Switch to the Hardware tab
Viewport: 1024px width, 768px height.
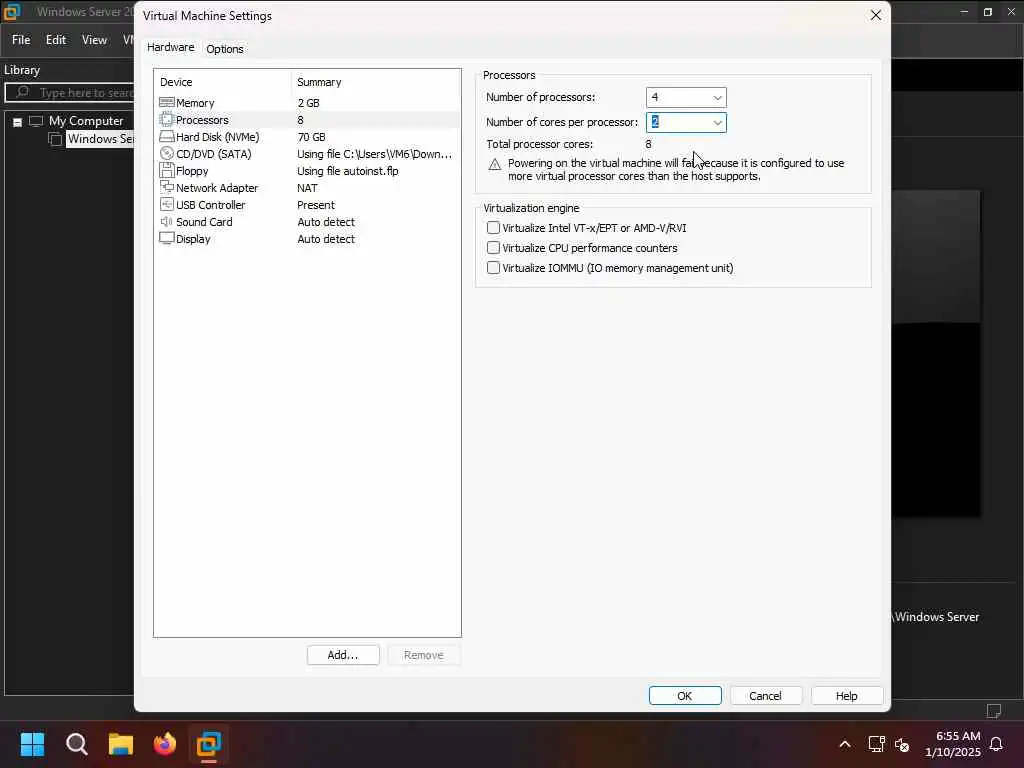170,48
